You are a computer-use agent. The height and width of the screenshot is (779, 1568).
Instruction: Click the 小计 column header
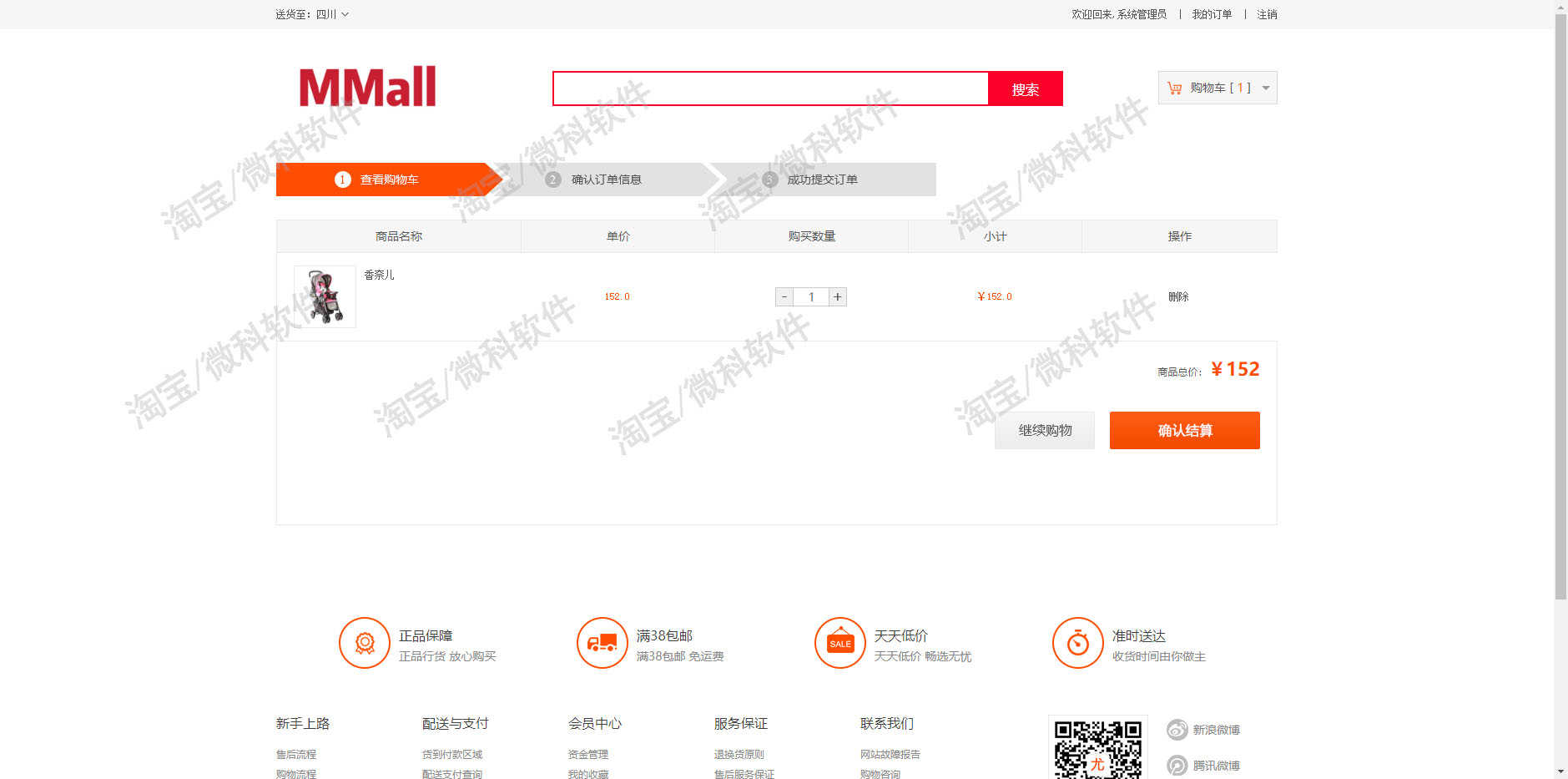click(996, 236)
